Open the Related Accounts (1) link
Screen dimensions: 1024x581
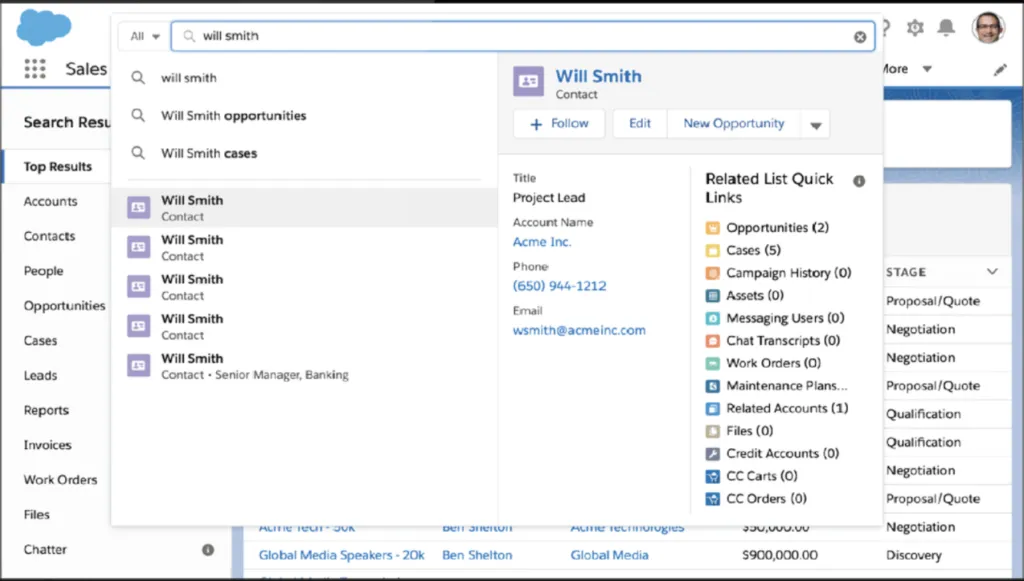click(x=787, y=409)
